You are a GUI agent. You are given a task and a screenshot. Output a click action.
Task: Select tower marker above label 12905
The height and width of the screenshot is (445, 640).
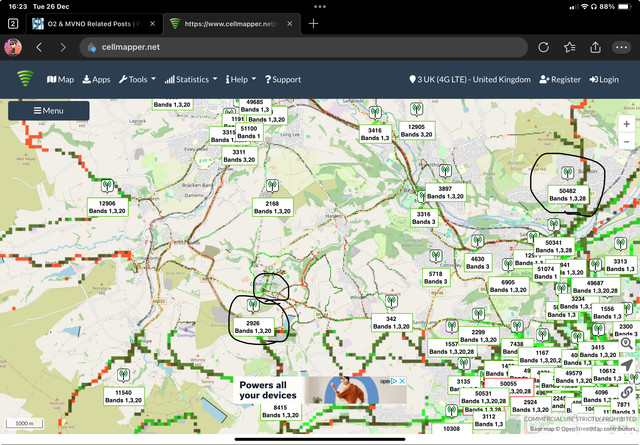pyautogui.click(x=416, y=109)
